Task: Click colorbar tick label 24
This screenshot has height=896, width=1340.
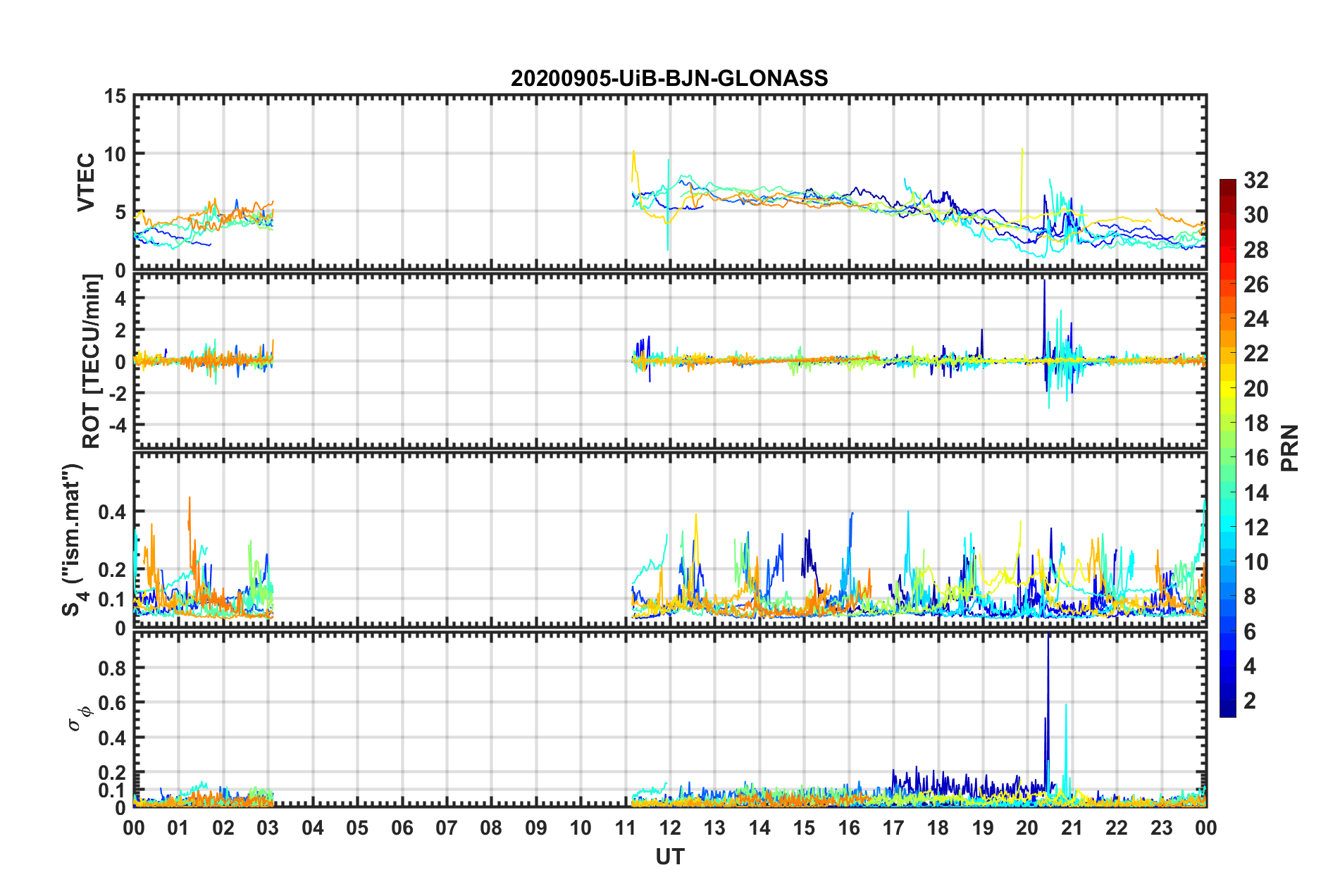Action: [1256, 319]
